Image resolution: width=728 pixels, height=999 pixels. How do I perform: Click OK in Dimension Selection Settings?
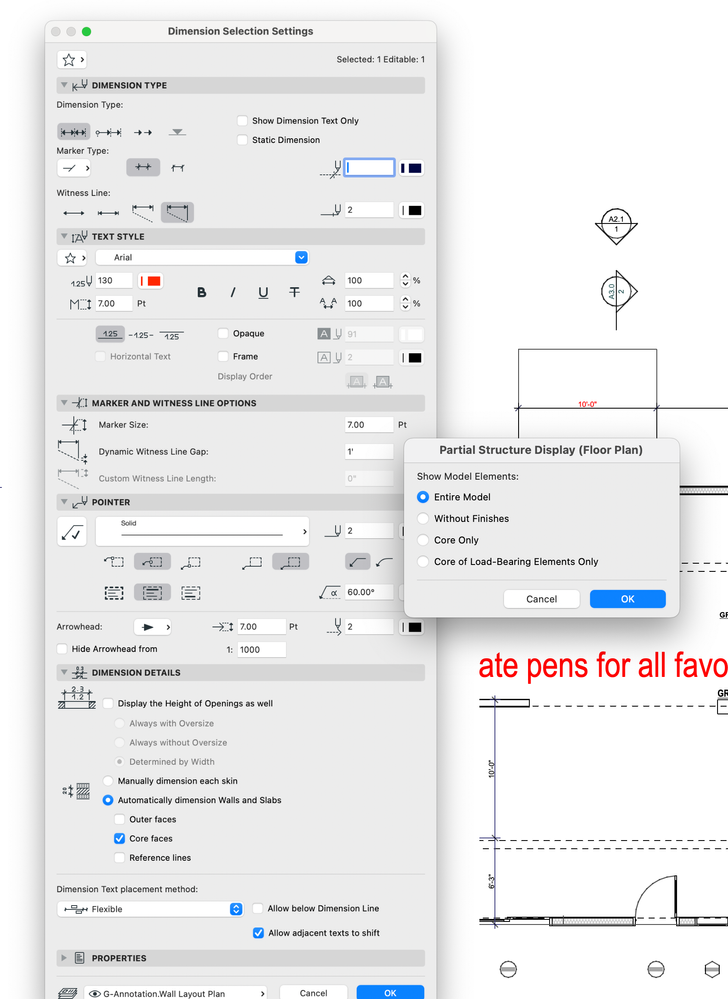coord(390,993)
